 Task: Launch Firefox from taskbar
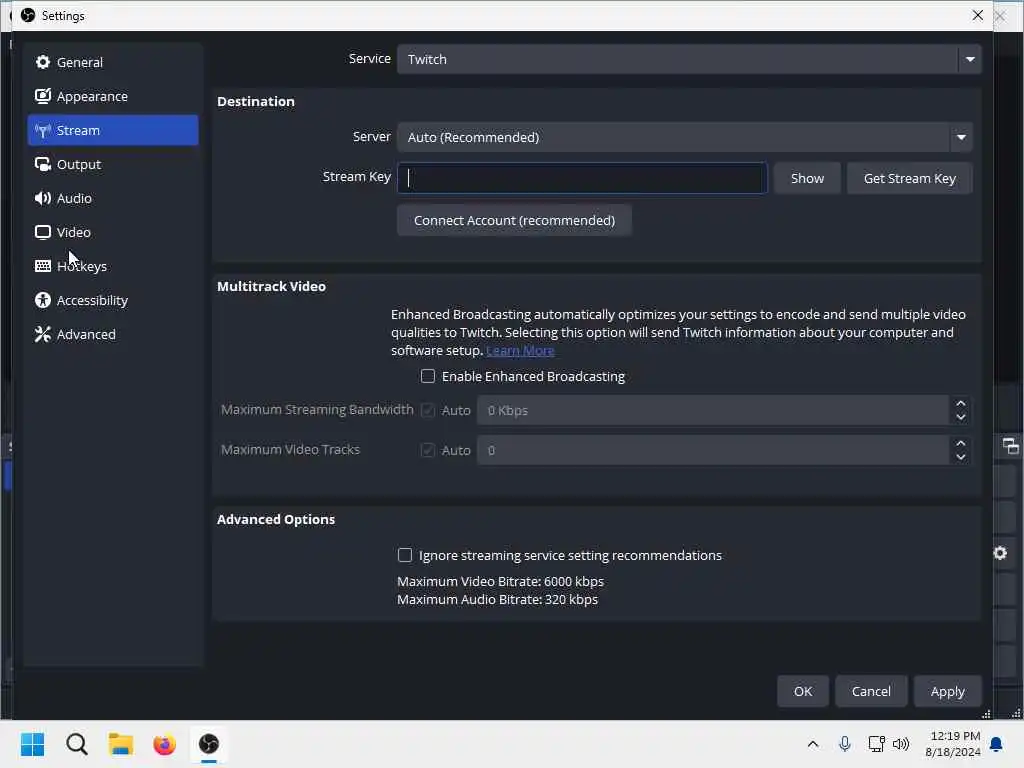tap(165, 744)
